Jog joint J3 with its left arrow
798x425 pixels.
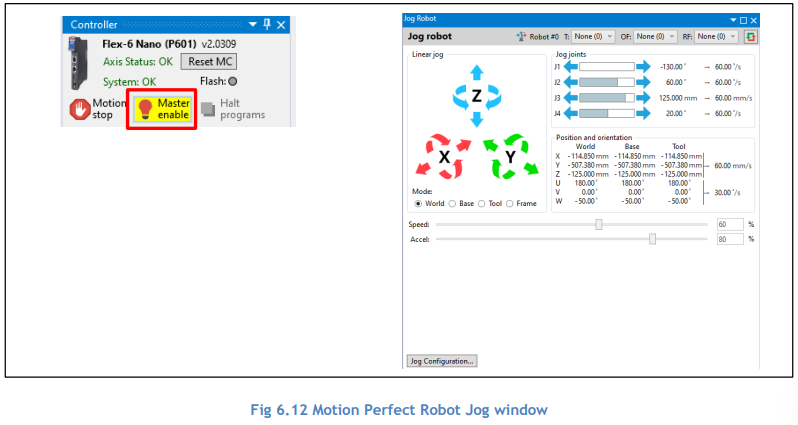571,98
